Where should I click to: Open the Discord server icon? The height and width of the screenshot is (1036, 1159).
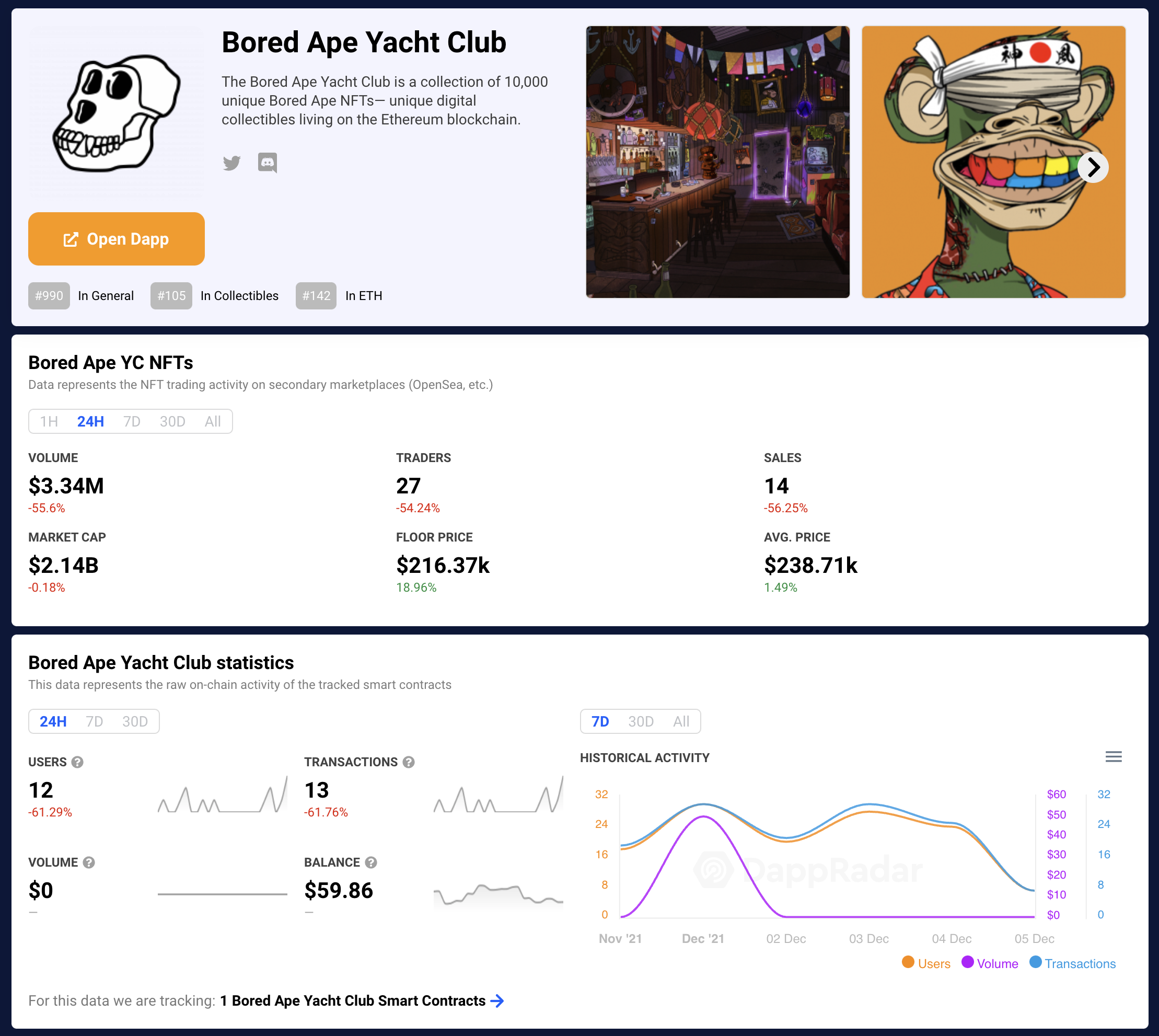(x=268, y=163)
